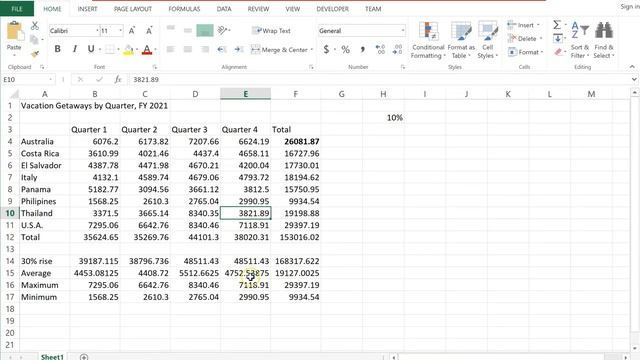
Task: Apply Comma Style icon
Action: click(362, 49)
